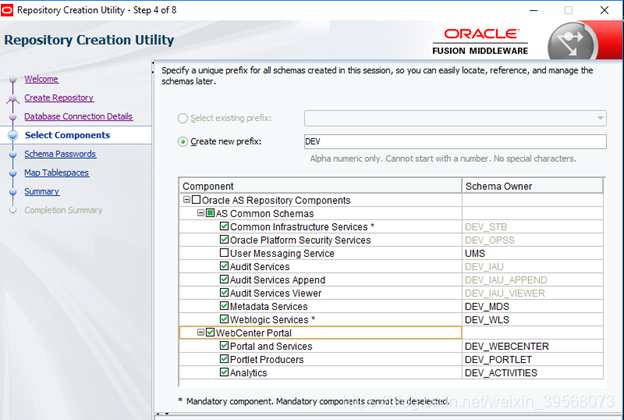
Task: Go to Welcome step link
Action: pyautogui.click(x=41, y=79)
